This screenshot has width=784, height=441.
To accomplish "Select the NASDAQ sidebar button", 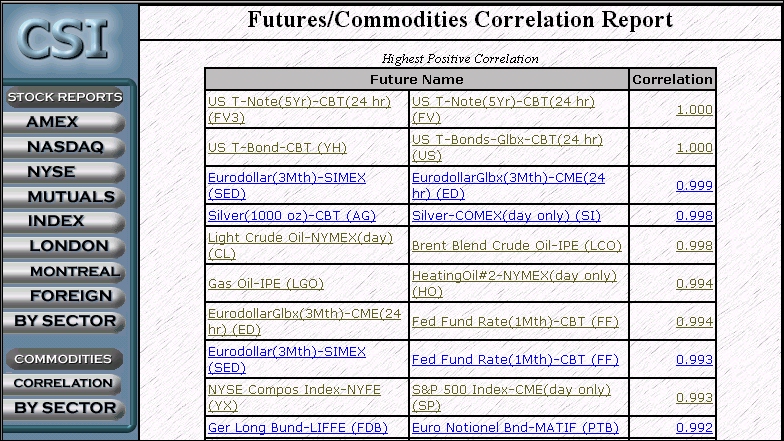I will [x=64, y=147].
